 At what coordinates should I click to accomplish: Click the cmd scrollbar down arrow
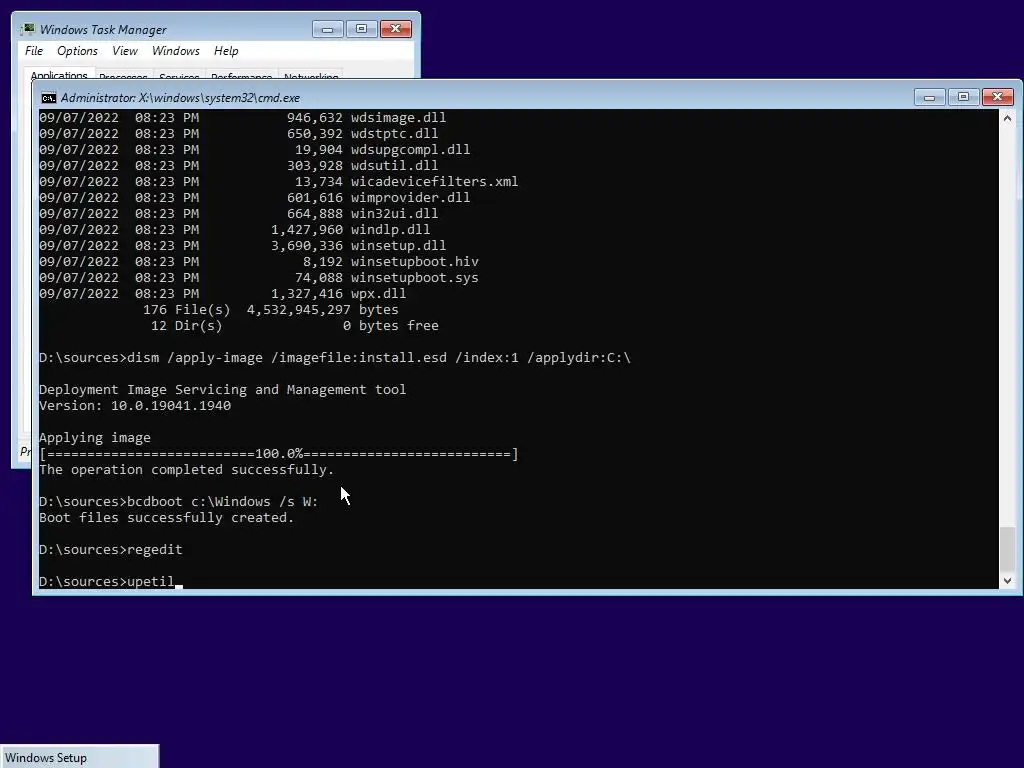(1007, 581)
